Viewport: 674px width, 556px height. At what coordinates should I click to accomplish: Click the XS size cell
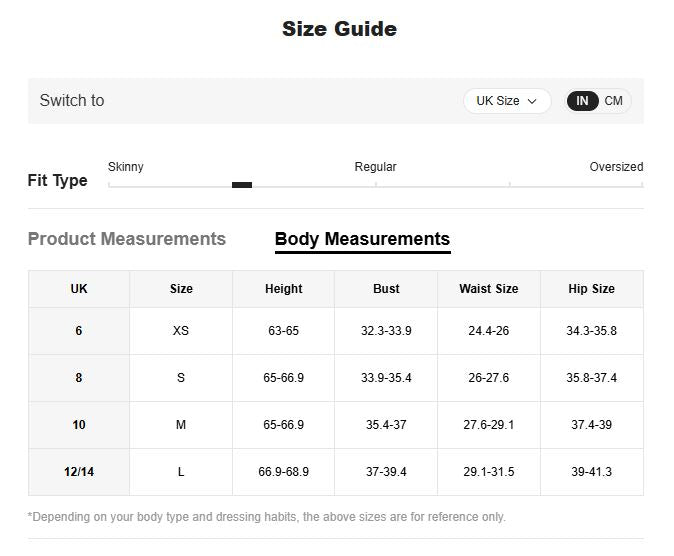(x=181, y=331)
